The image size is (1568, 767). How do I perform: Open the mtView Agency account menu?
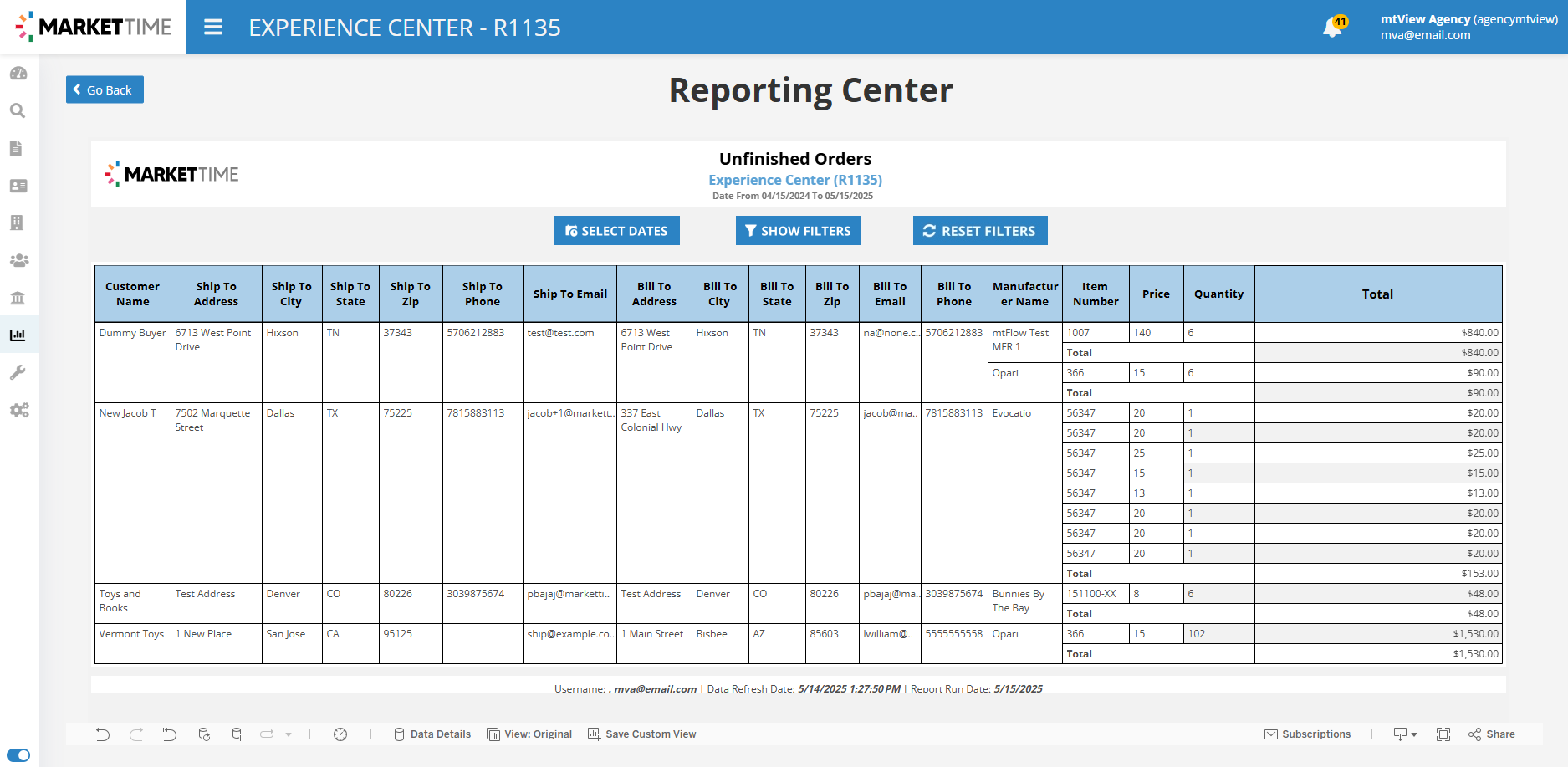tap(1468, 27)
